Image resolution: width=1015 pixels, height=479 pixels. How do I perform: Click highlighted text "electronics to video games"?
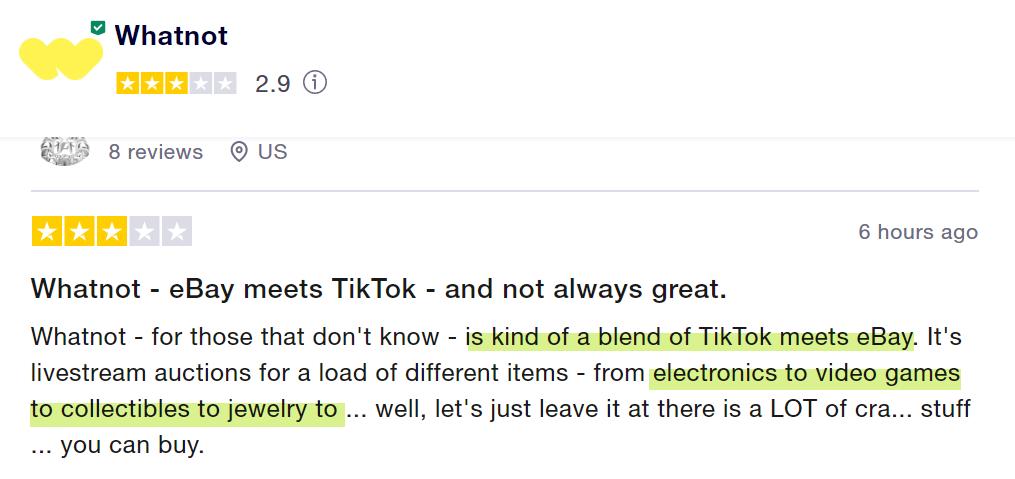804,375
